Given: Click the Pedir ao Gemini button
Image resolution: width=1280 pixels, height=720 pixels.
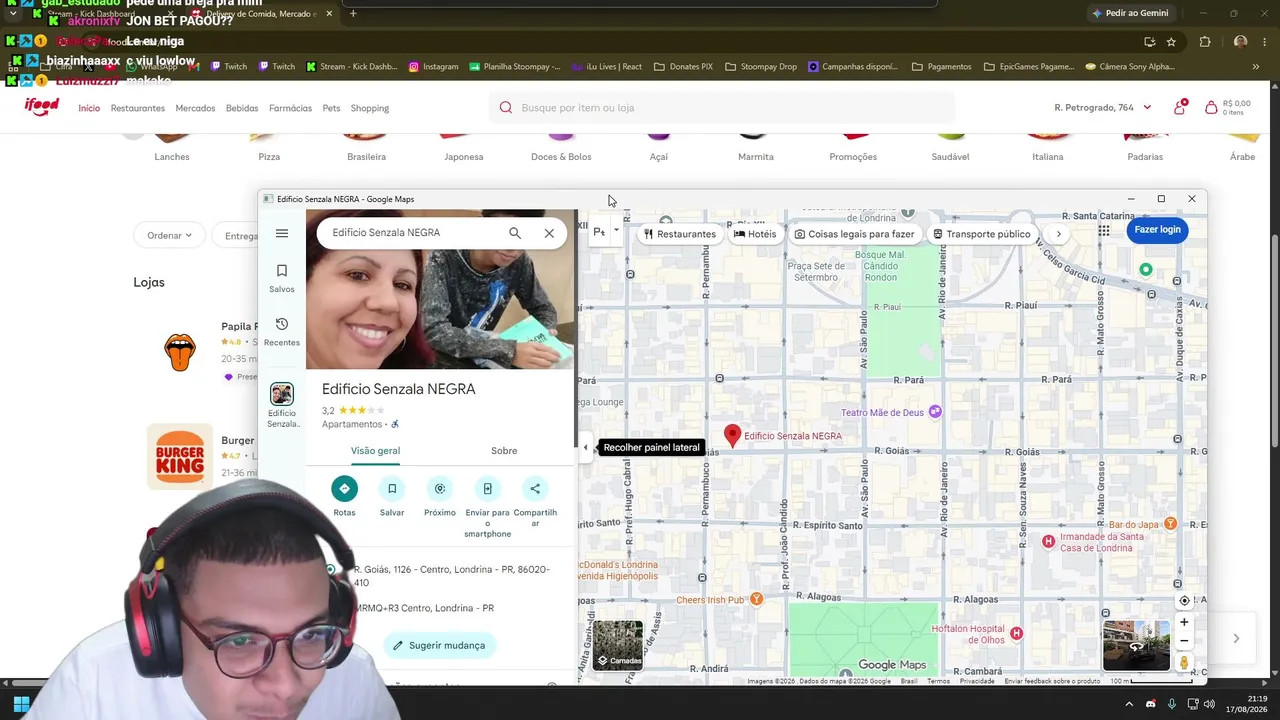Looking at the screenshot, I should [x=1131, y=13].
